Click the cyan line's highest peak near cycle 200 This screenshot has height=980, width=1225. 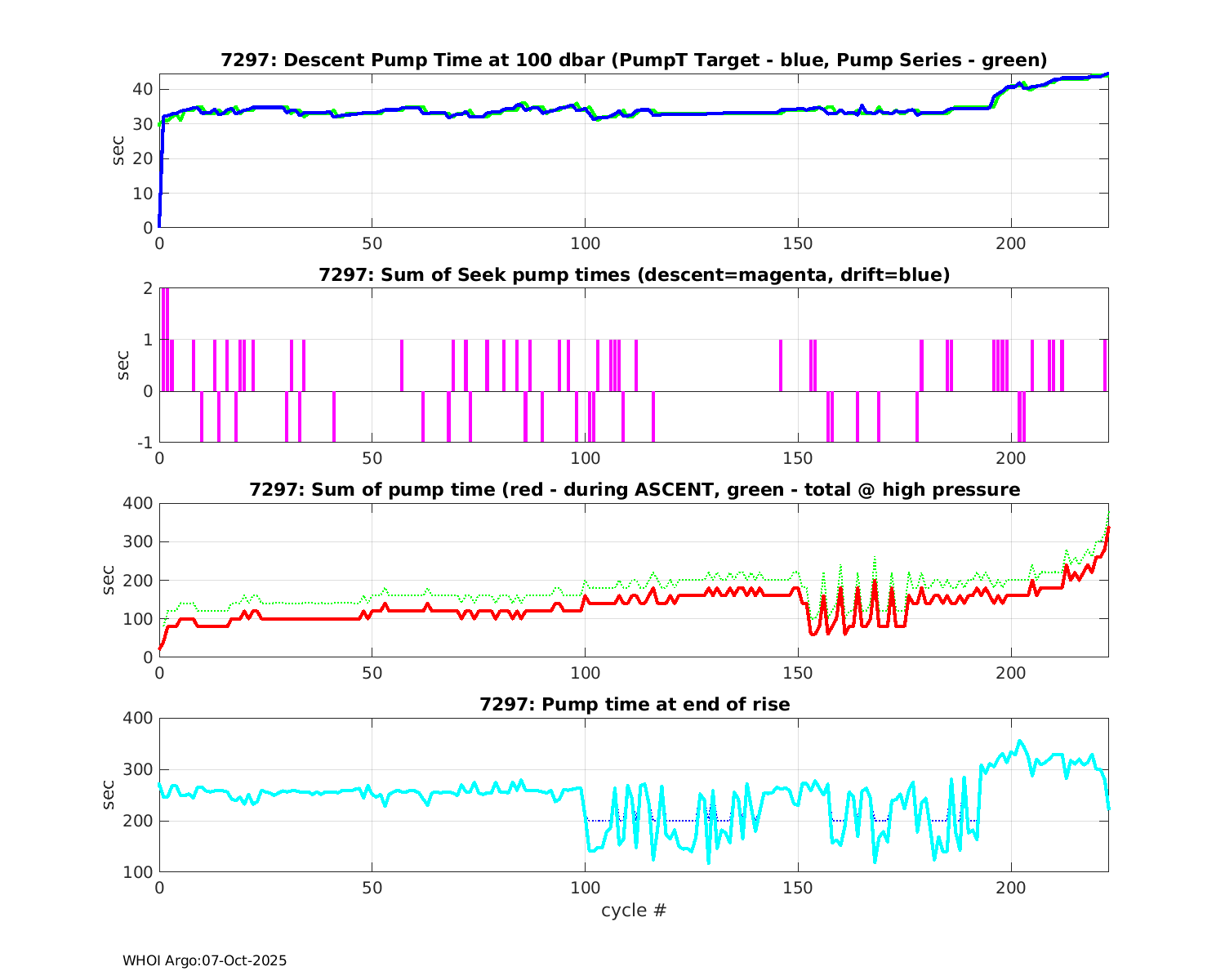click(x=1019, y=742)
